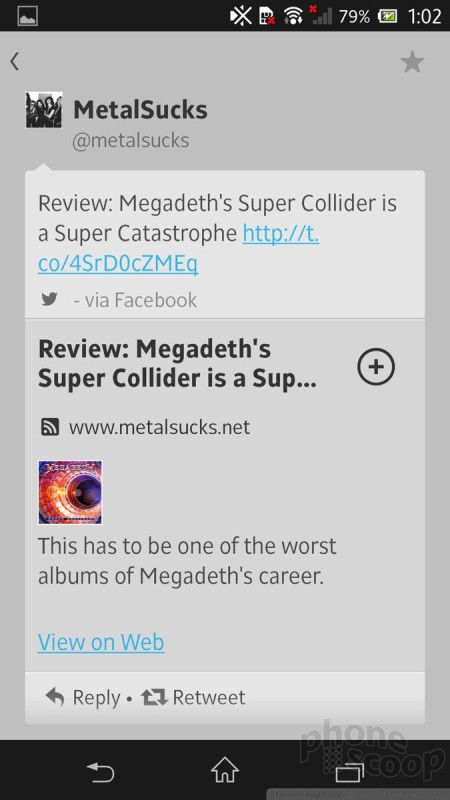Go to the Android home screen
450x800 pixels.
click(225, 770)
